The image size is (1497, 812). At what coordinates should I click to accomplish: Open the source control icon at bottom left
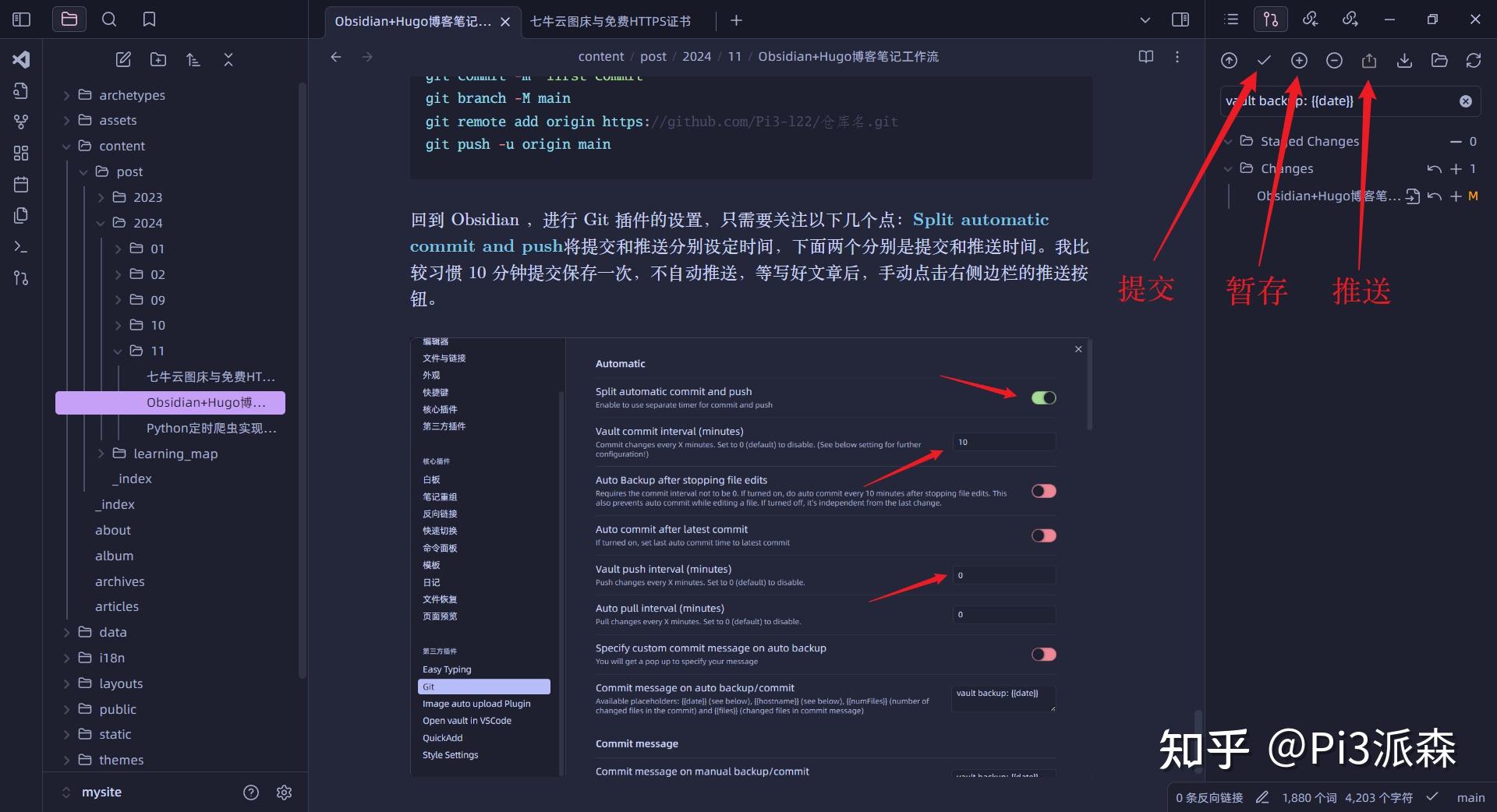(21, 278)
